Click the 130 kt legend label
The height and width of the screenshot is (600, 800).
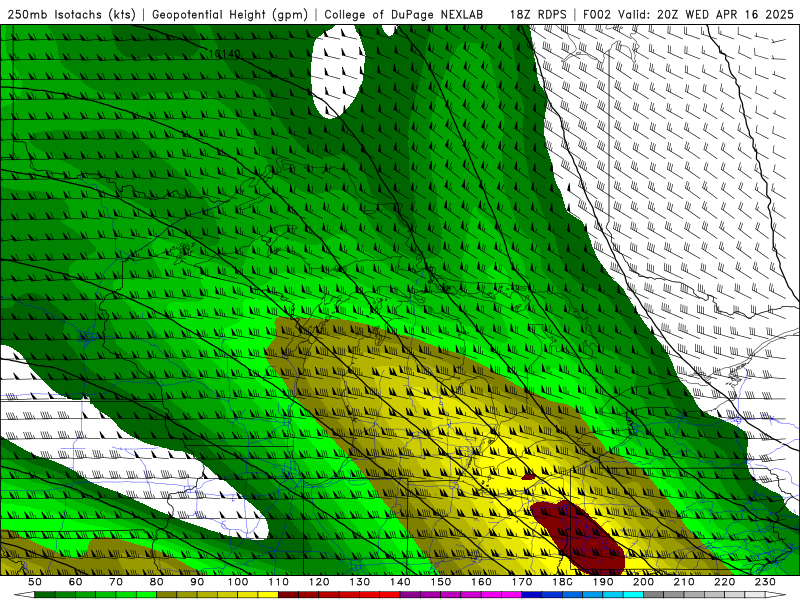[360, 582]
